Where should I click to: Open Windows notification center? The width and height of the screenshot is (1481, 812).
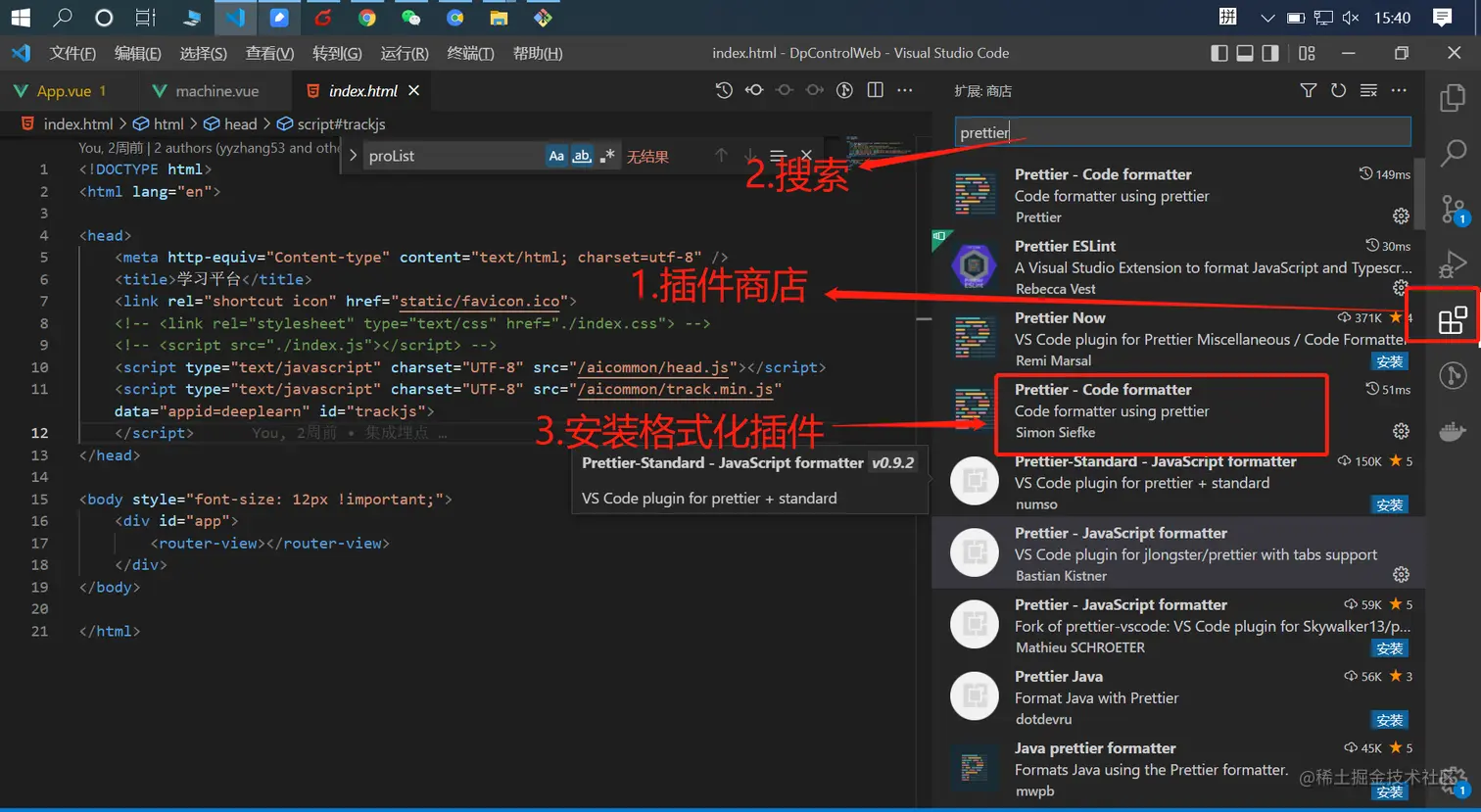coord(1442,18)
